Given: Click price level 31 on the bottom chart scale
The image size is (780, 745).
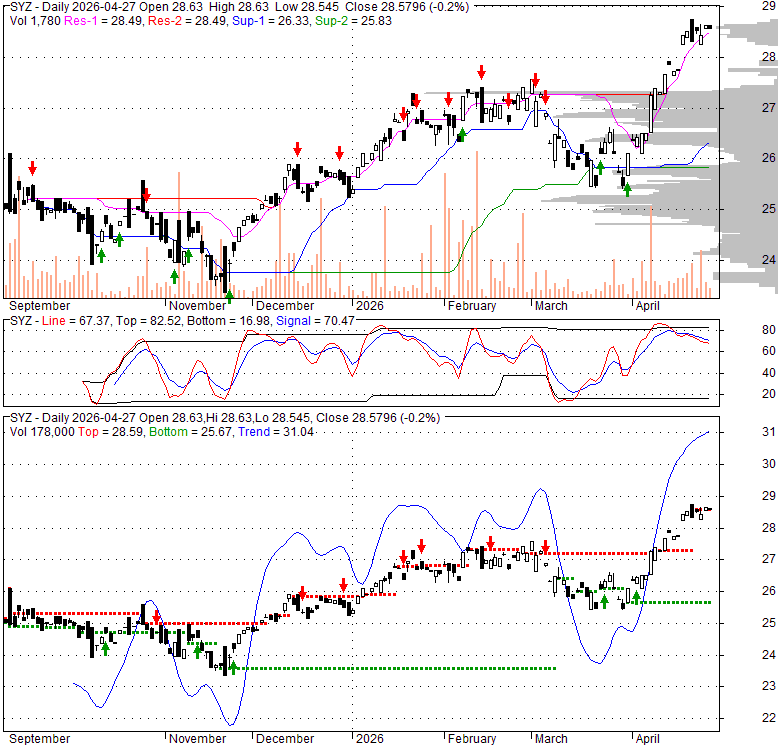Looking at the screenshot, I should [769, 432].
